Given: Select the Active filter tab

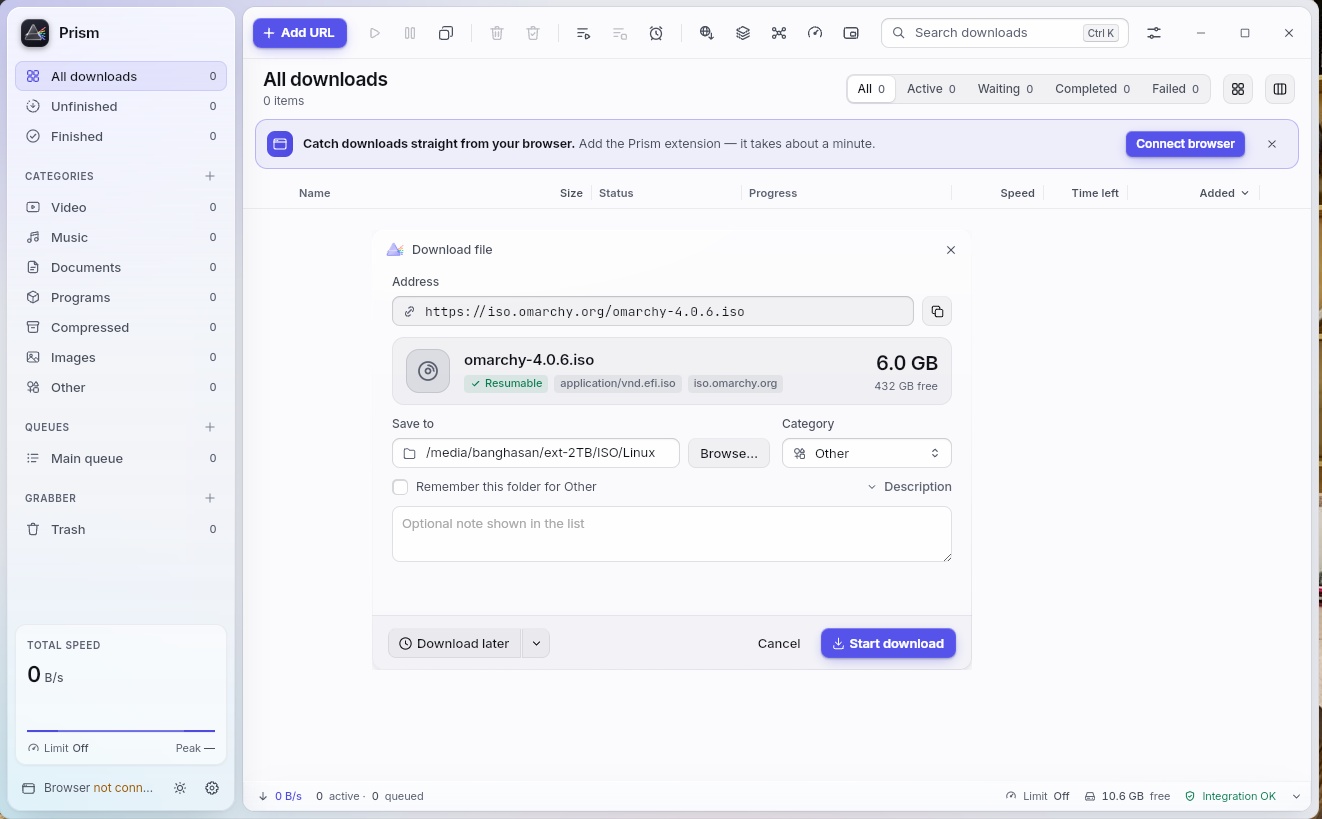Looking at the screenshot, I should 931,89.
